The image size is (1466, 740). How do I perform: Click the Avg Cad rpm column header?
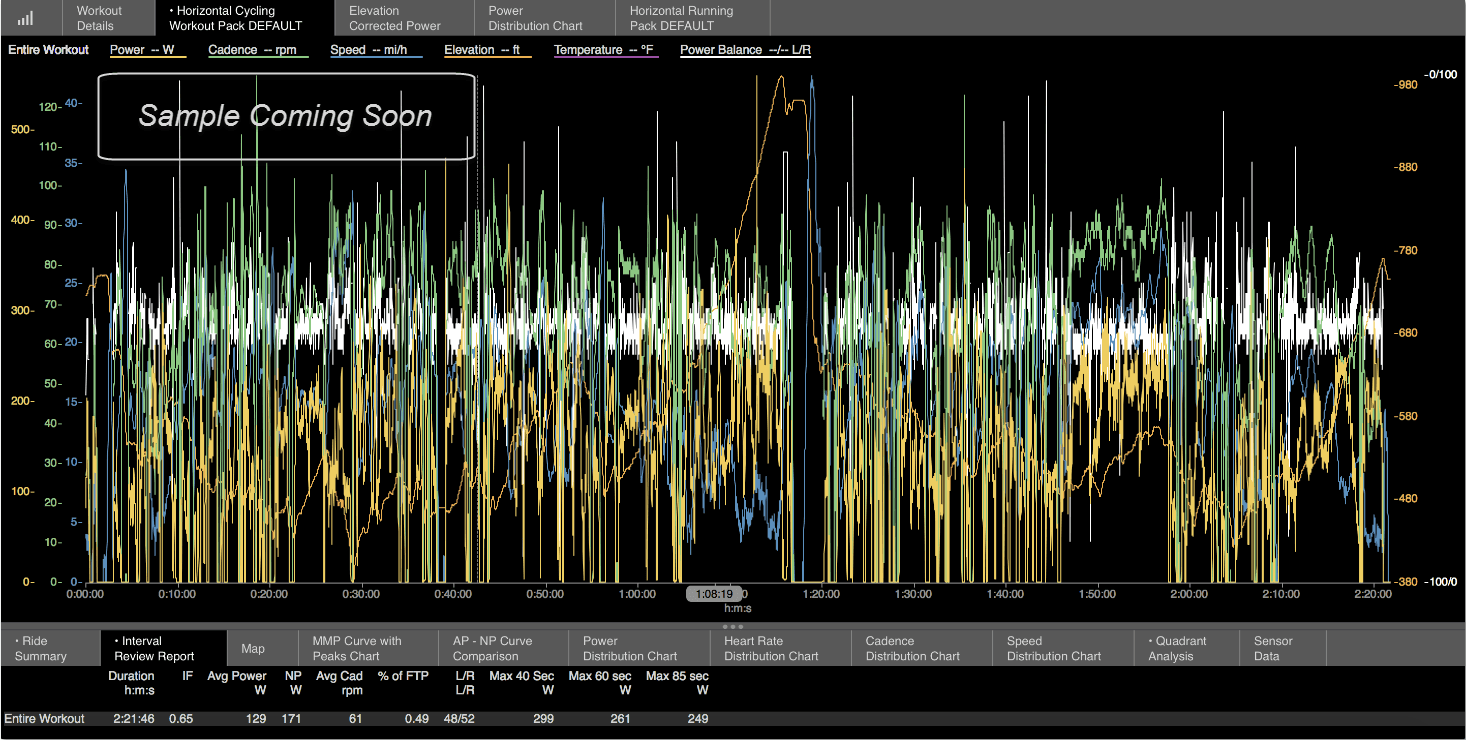coord(340,683)
